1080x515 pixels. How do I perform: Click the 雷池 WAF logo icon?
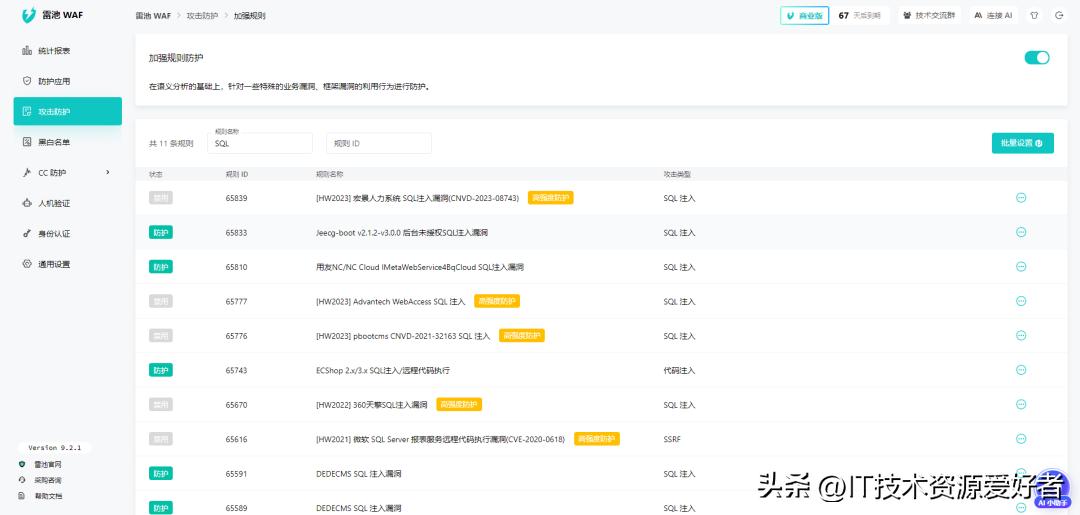pos(29,16)
